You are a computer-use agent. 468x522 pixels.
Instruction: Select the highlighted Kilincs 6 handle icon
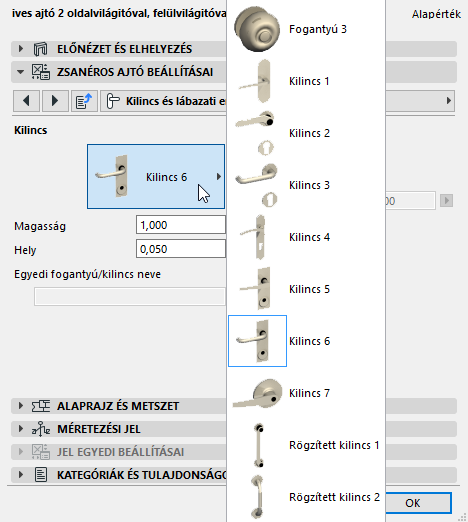(x=257, y=341)
